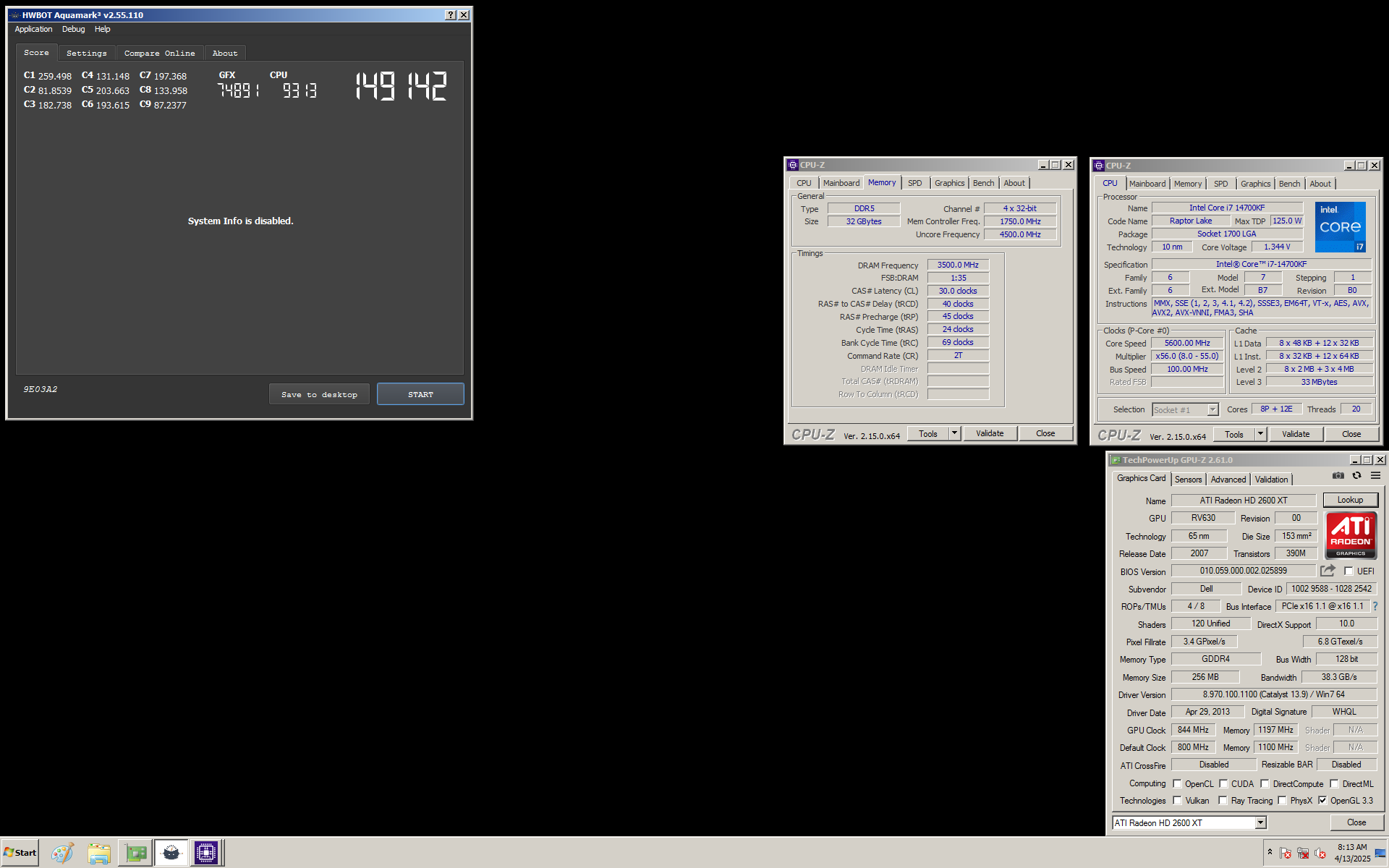Screen dimensions: 1389x868
Task: Toggle the CUDA checkbox
Action: (1223, 783)
